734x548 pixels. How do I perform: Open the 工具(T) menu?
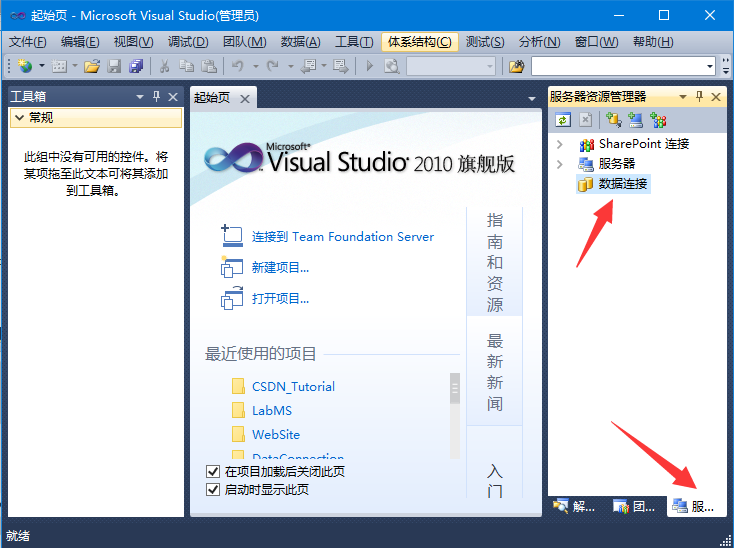click(x=354, y=42)
